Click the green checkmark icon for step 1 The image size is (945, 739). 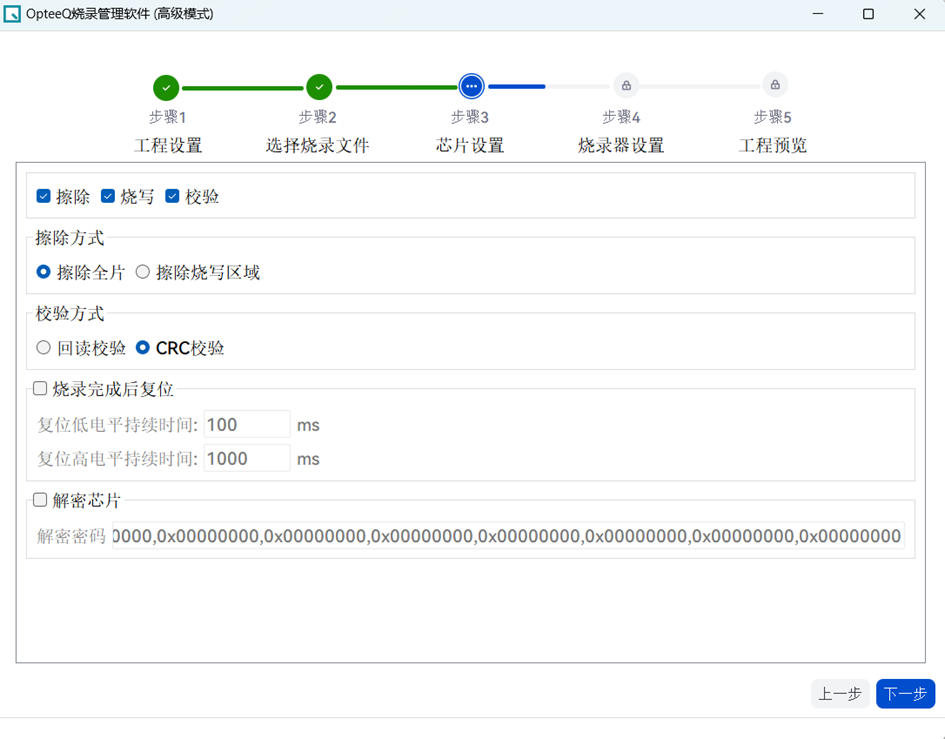pyautogui.click(x=166, y=87)
